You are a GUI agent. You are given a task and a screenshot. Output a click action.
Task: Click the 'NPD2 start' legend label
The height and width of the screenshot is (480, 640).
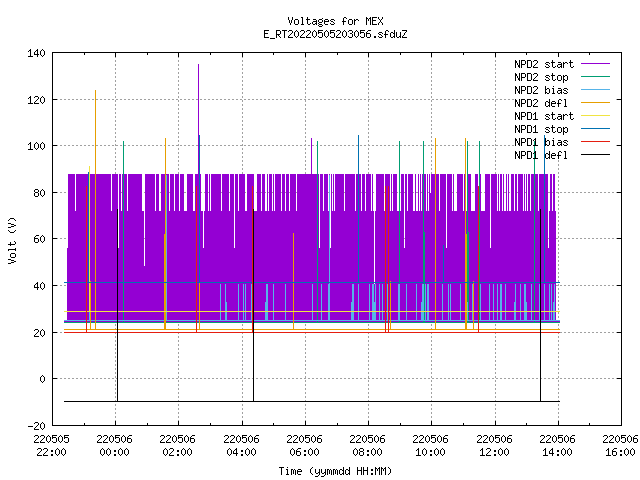coord(544,64)
